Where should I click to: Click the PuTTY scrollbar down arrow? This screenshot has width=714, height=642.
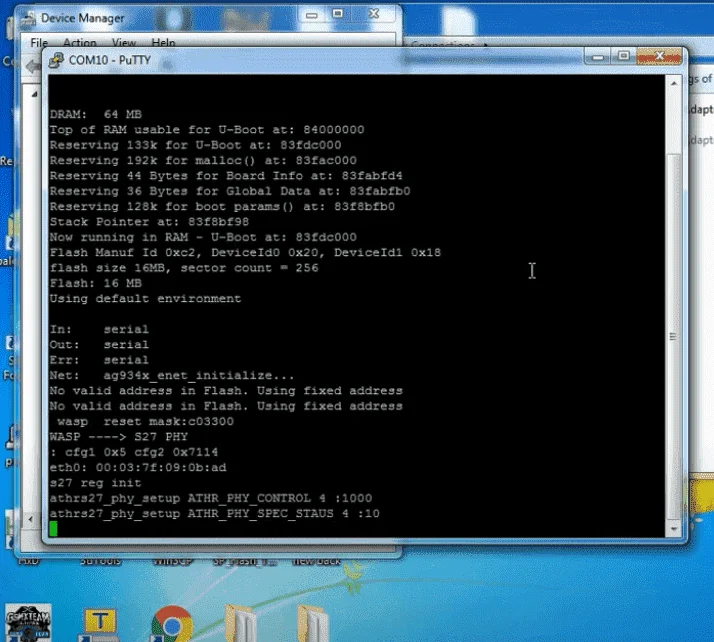673,529
